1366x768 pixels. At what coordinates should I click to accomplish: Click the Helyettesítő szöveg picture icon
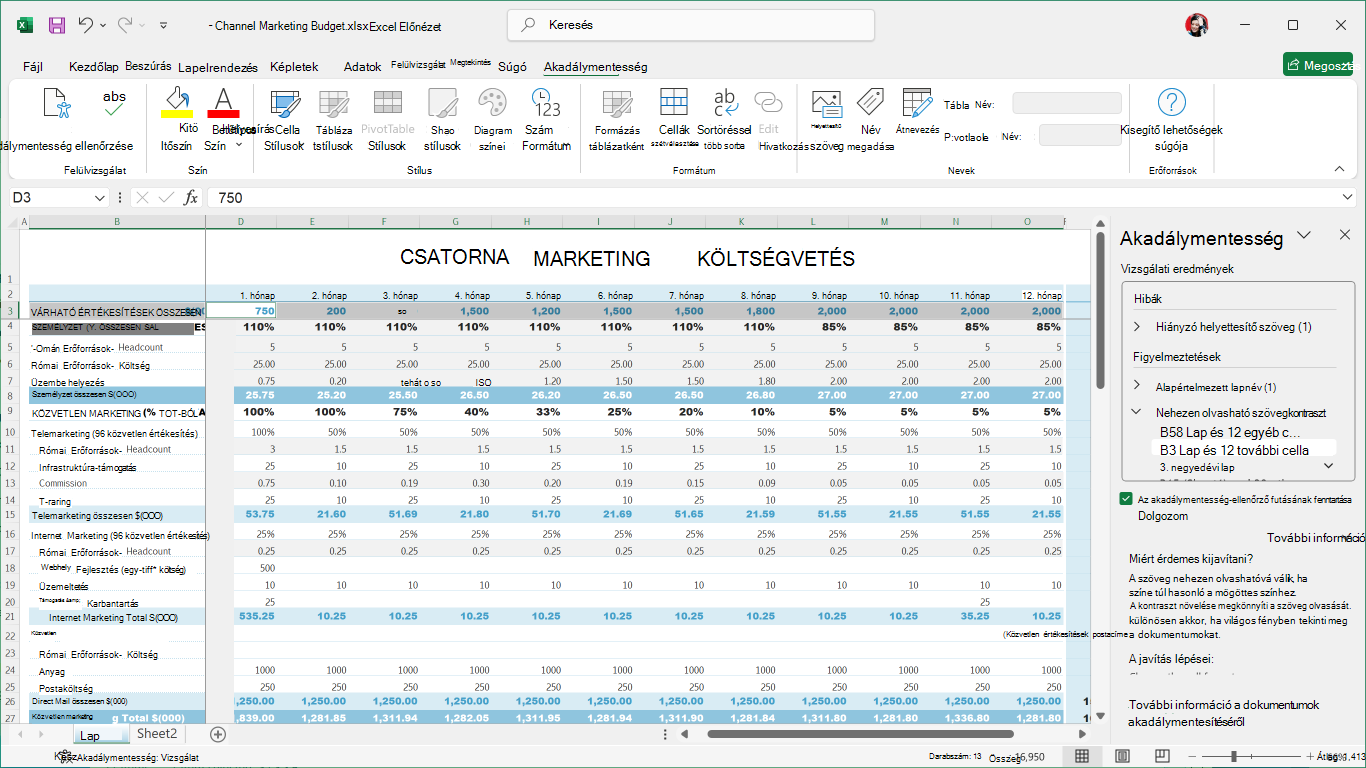826,102
